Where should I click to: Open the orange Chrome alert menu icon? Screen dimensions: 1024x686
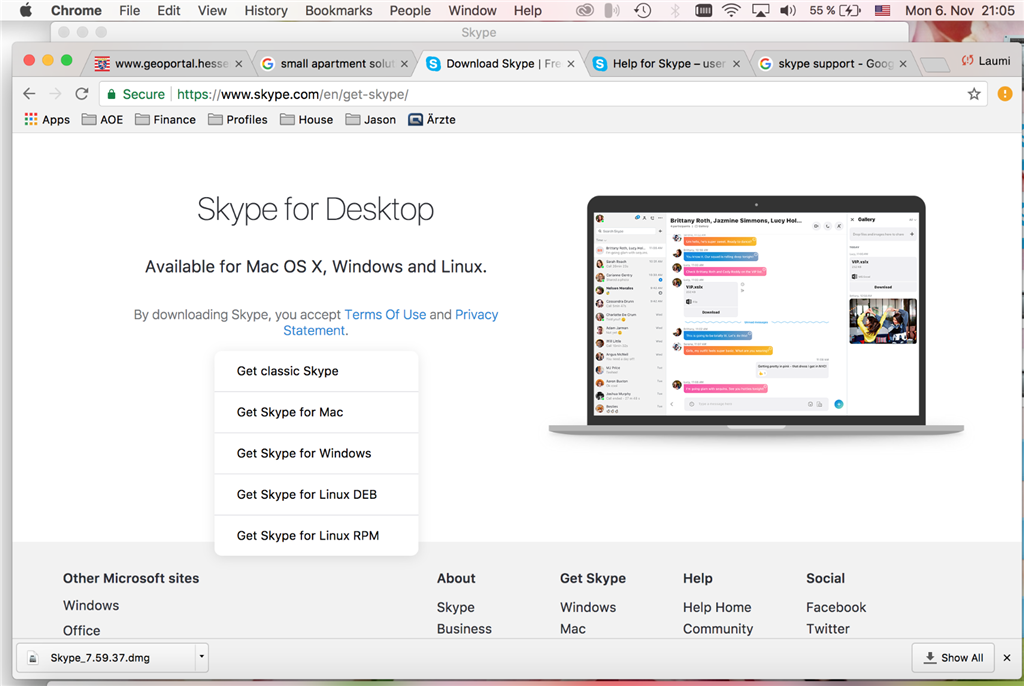pos(1004,94)
